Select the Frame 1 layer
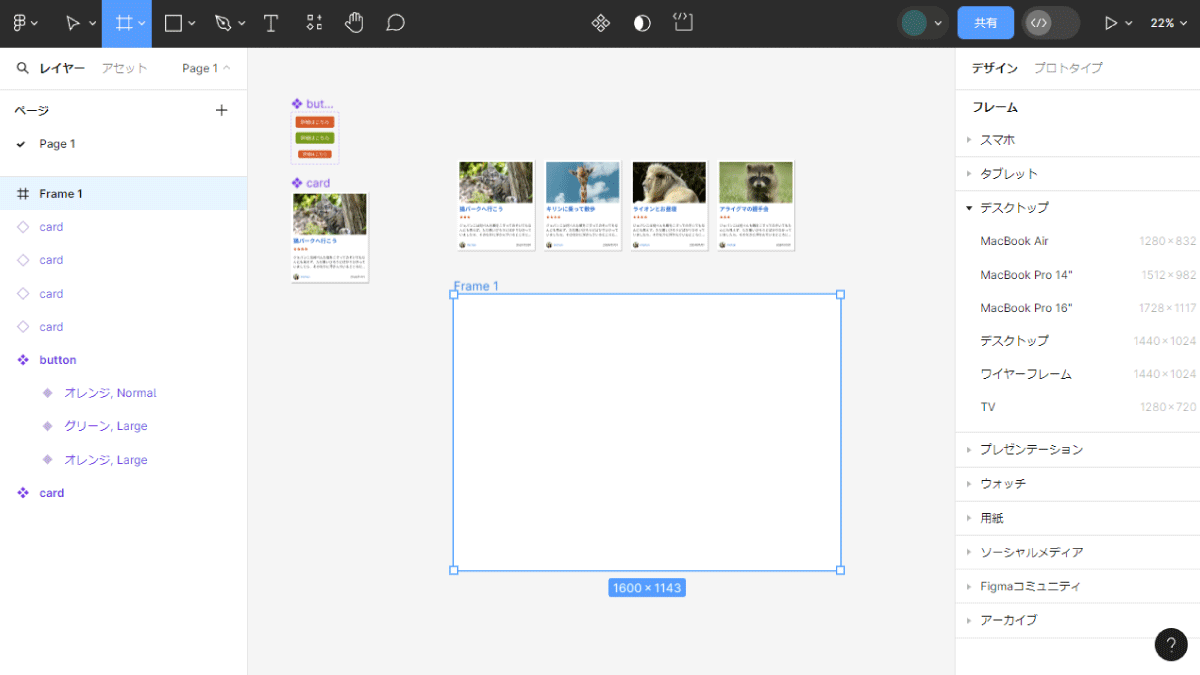Screen dimensions: 1200x675 123,194
